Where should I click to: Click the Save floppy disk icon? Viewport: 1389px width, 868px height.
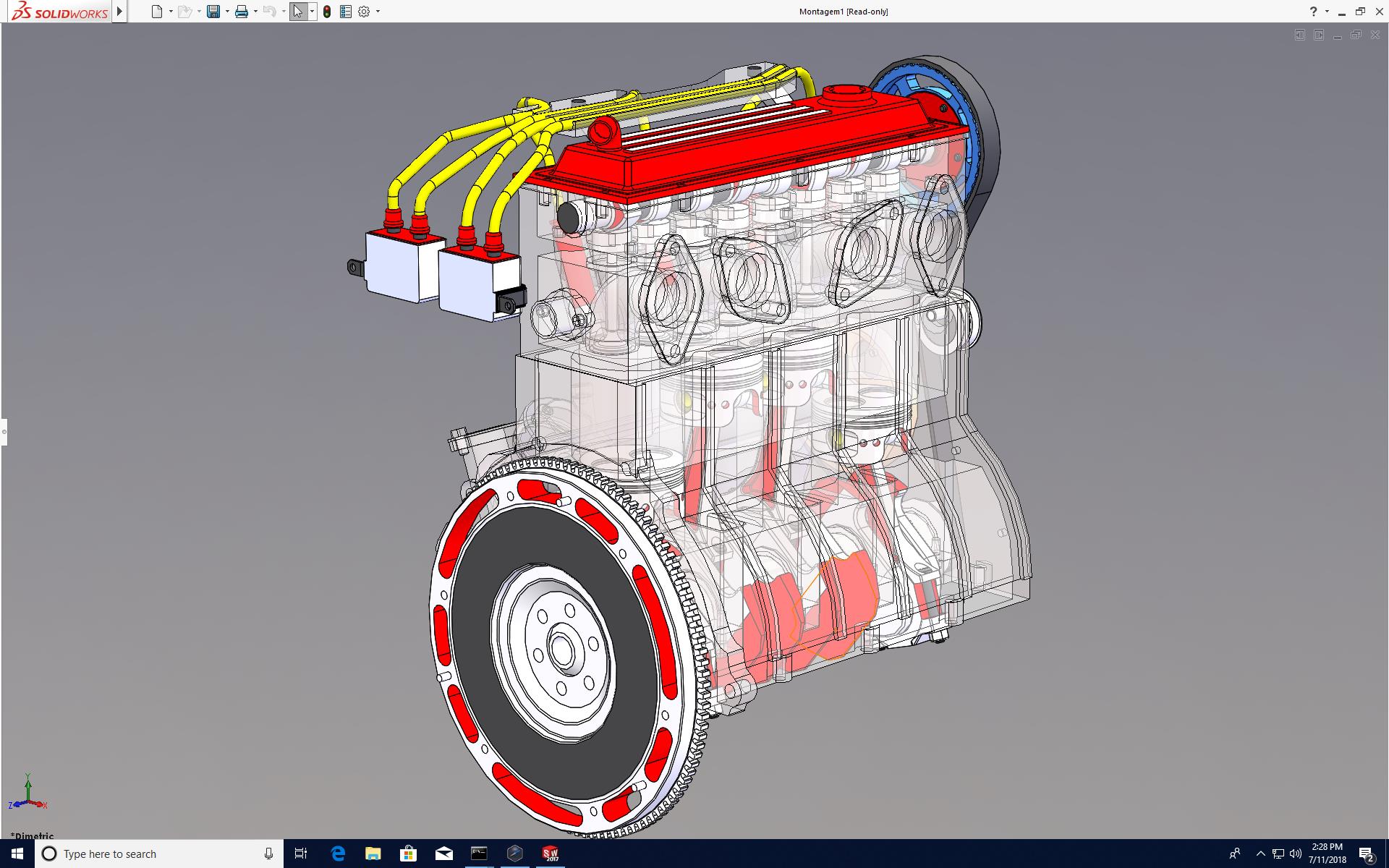point(213,12)
